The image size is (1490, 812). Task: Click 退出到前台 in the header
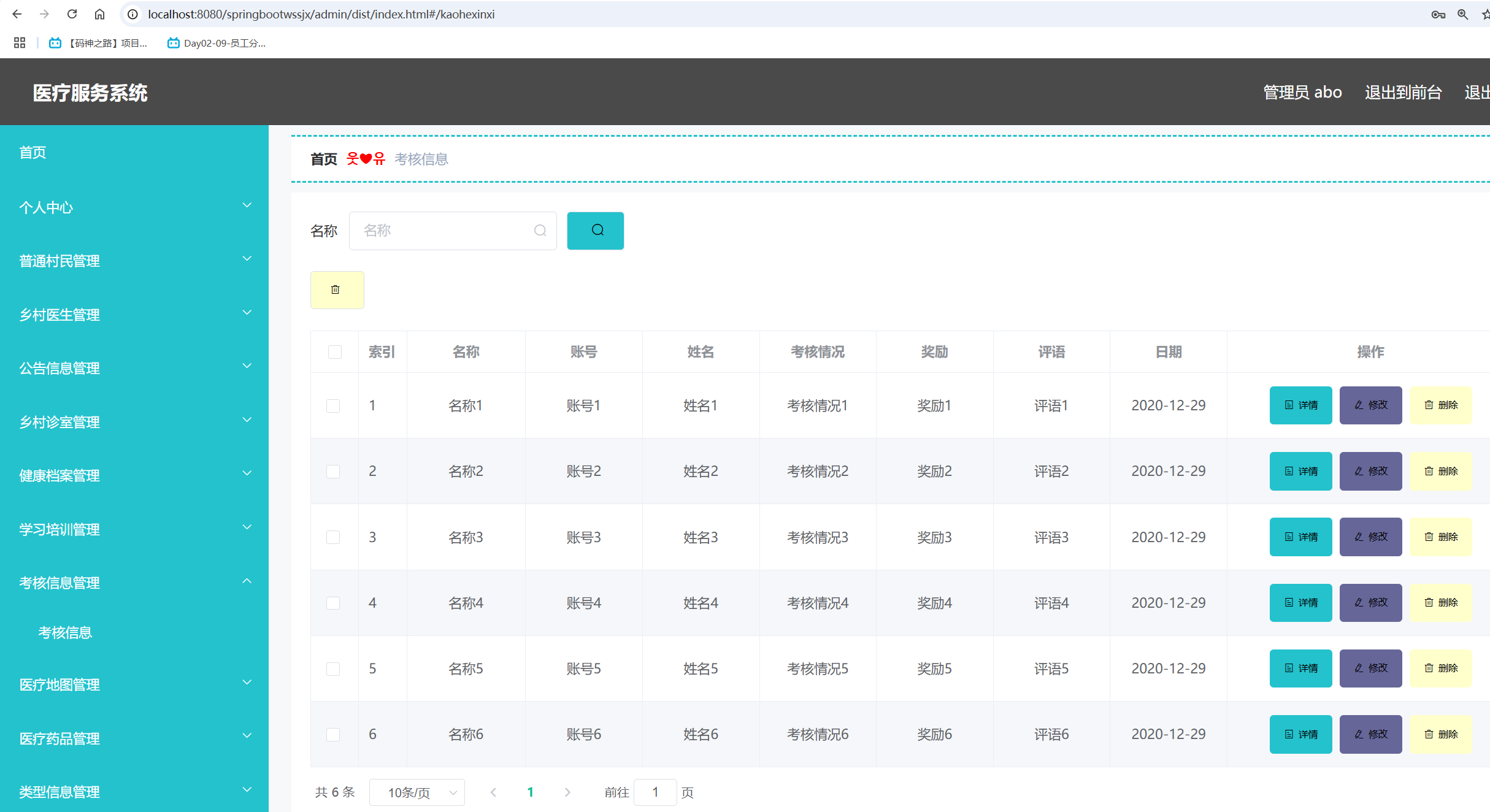pyautogui.click(x=1403, y=92)
